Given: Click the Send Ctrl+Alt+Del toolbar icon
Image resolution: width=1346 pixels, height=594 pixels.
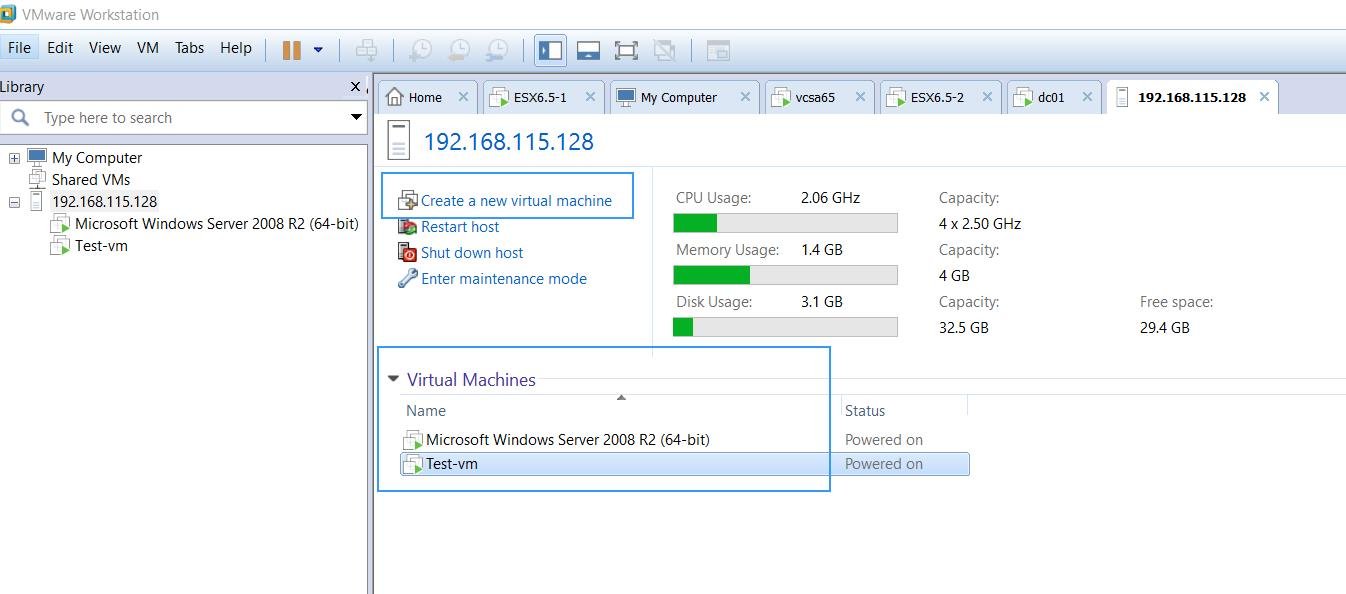Looking at the screenshot, I should pyautogui.click(x=367, y=50).
